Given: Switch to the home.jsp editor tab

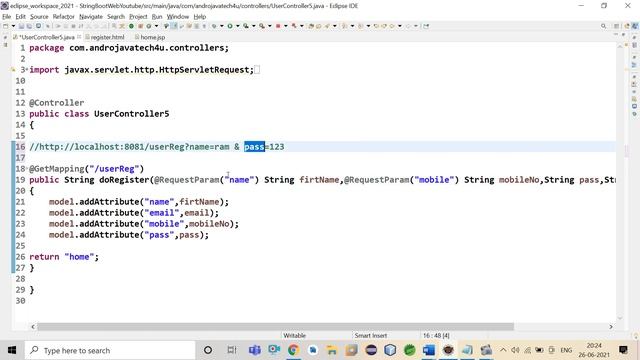Looking at the screenshot, I should [150, 37].
